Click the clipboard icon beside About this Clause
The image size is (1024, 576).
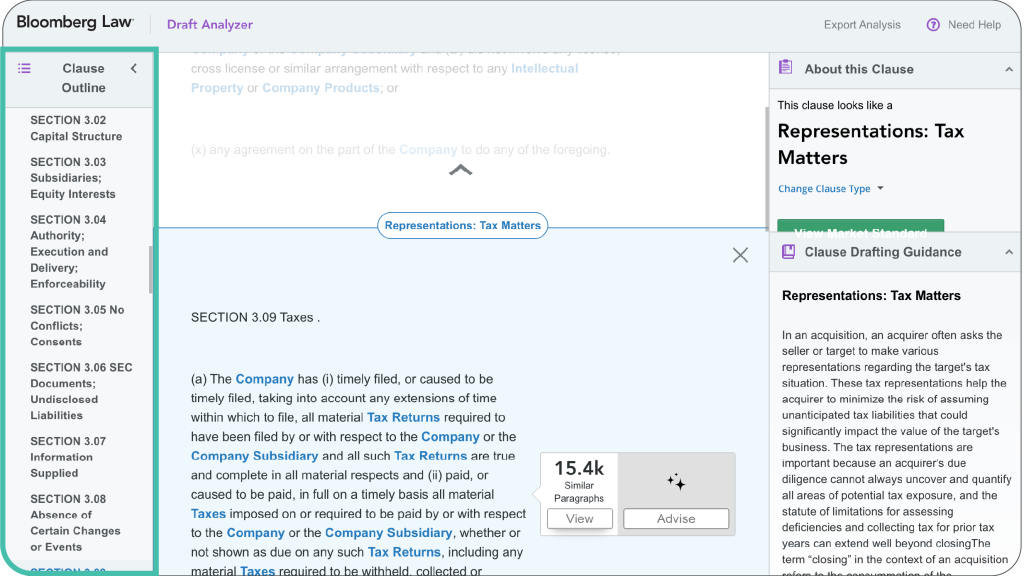coord(786,69)
